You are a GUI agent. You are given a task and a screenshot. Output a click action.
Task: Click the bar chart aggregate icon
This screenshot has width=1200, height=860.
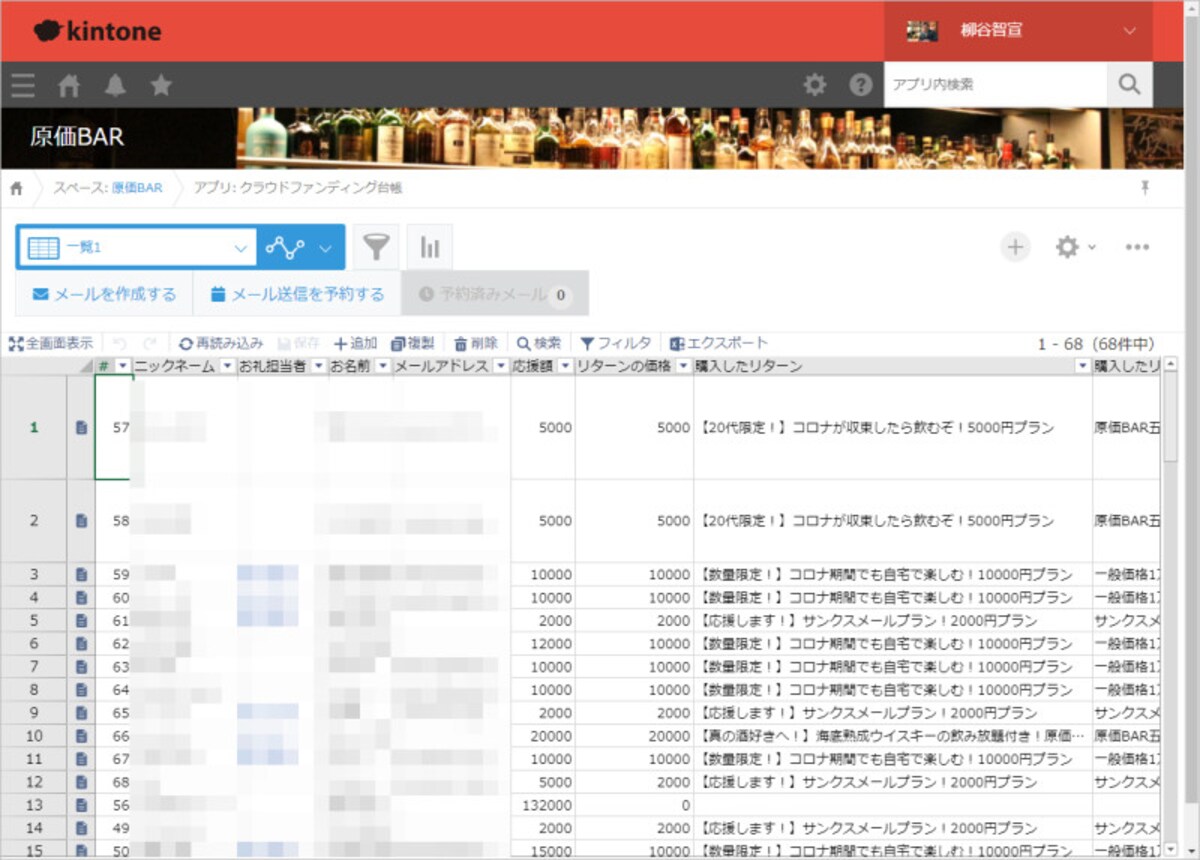click(430, 247)
